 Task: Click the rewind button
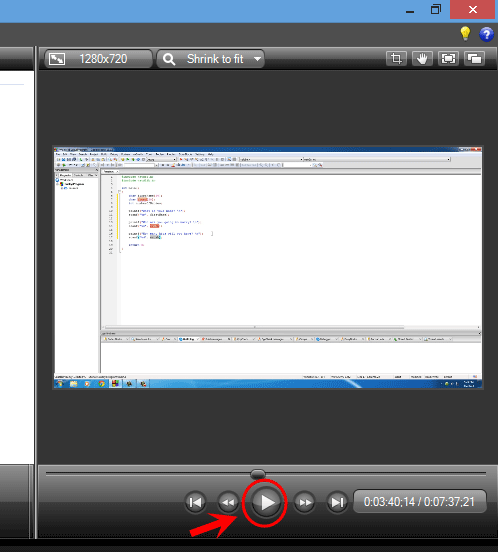point(228,502)
